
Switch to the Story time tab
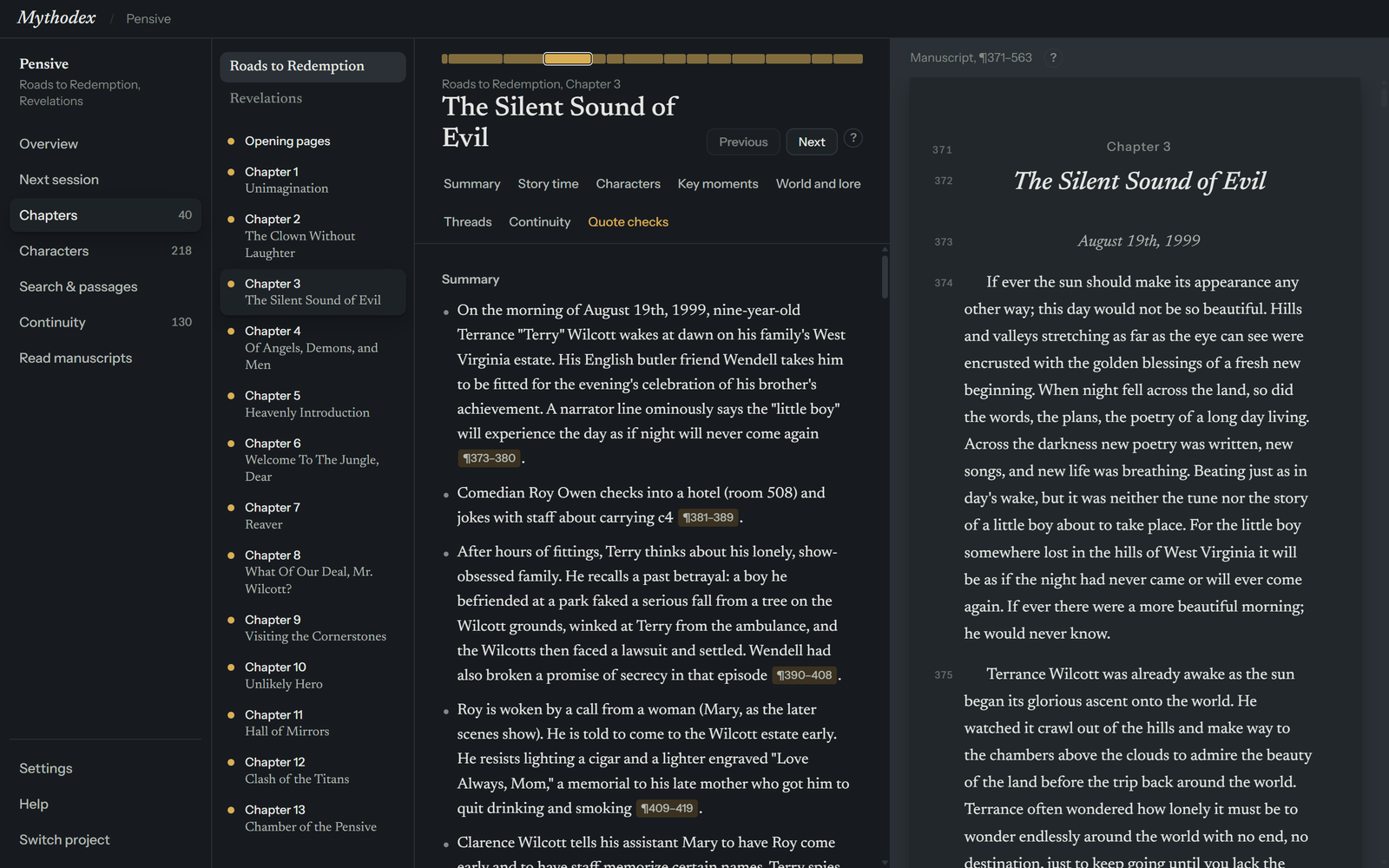click(548, 184)
